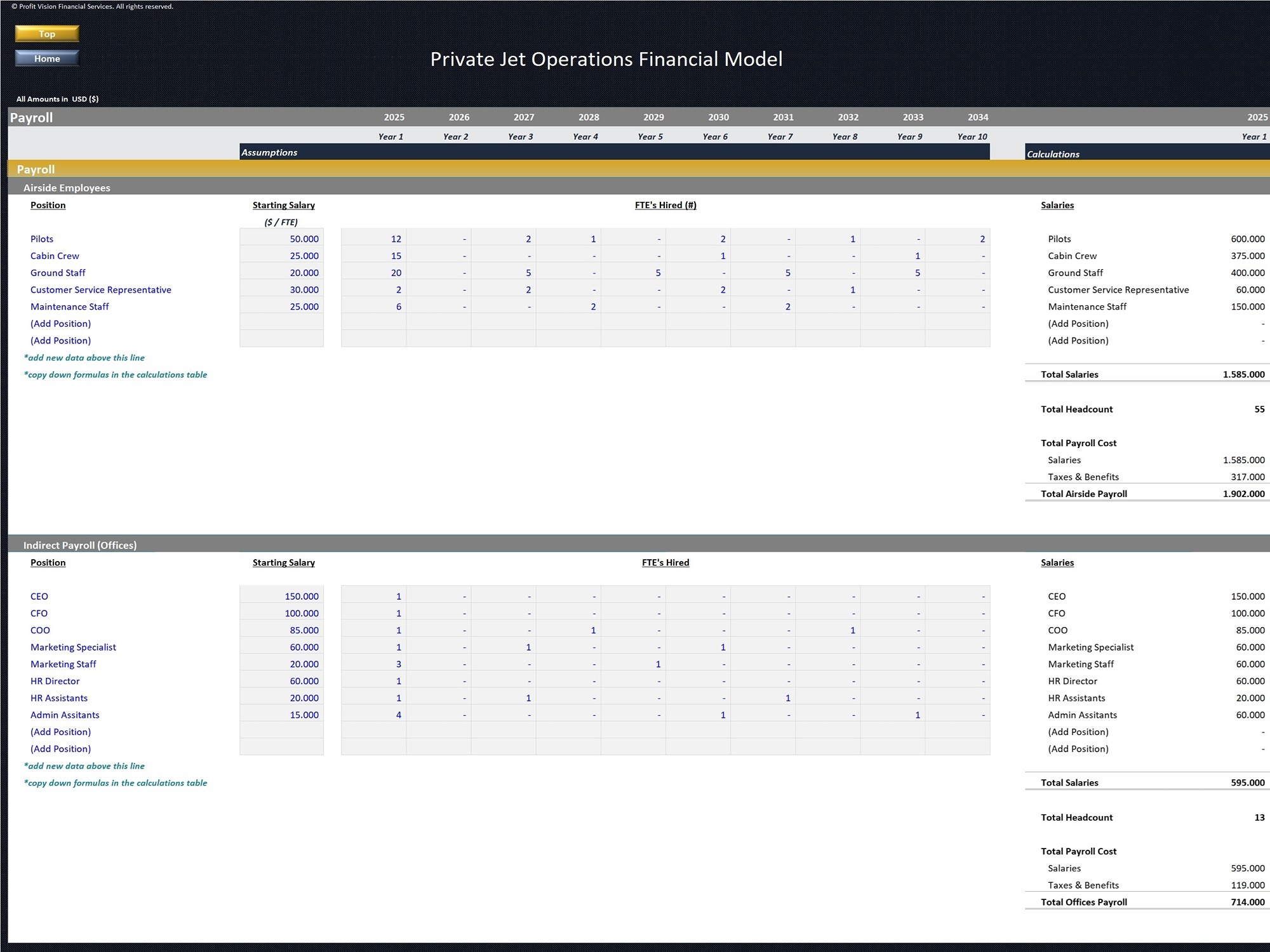Screen dimensions: 1270x952
Task: Select Ground Staff 2027 hires cell
Action: (x=504, y=273)
